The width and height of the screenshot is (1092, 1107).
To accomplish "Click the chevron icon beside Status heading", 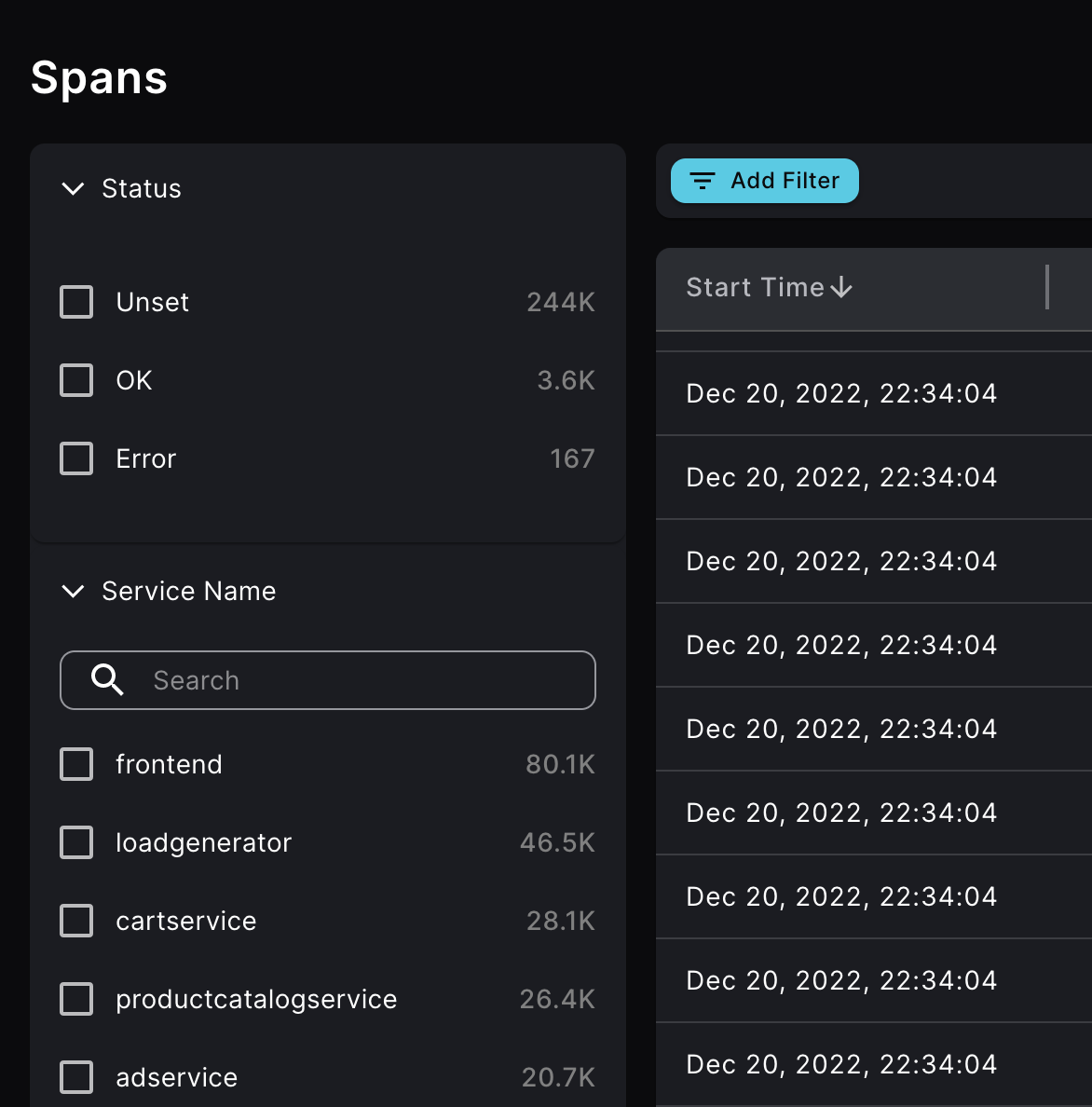I will [74, 189].
